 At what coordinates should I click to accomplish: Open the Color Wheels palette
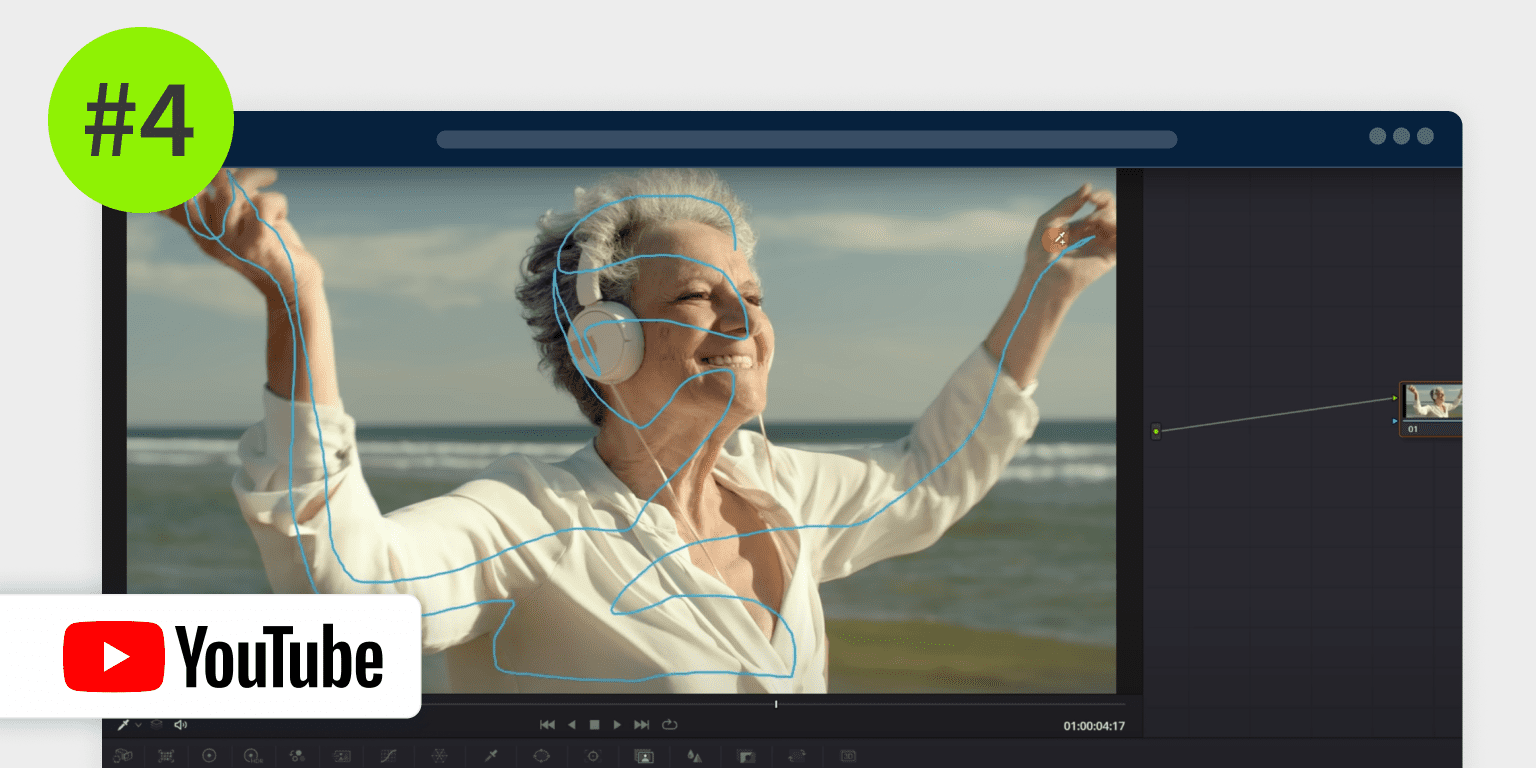(209, 756)
